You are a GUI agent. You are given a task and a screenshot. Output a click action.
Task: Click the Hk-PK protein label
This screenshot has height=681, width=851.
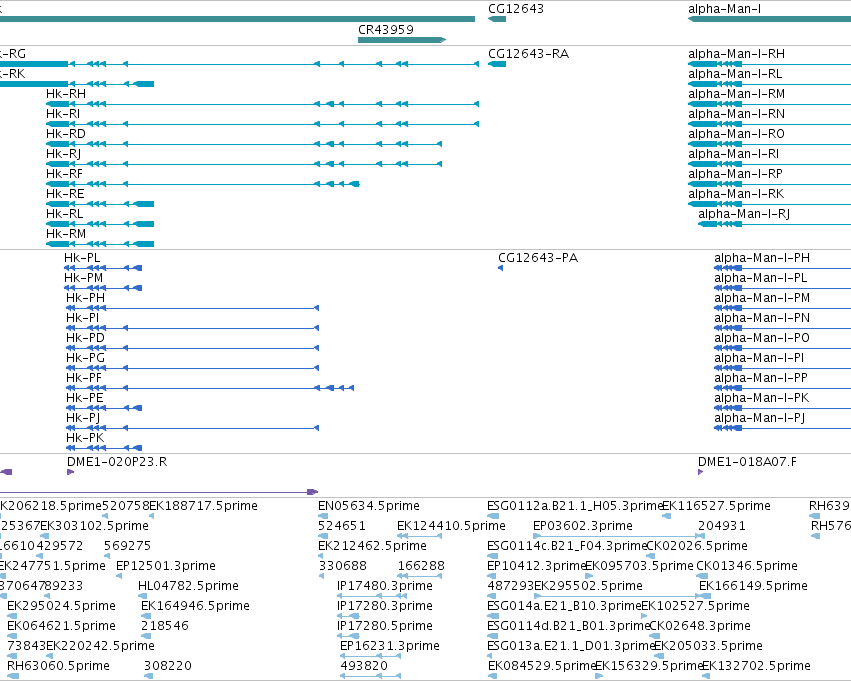coord(85,438)
